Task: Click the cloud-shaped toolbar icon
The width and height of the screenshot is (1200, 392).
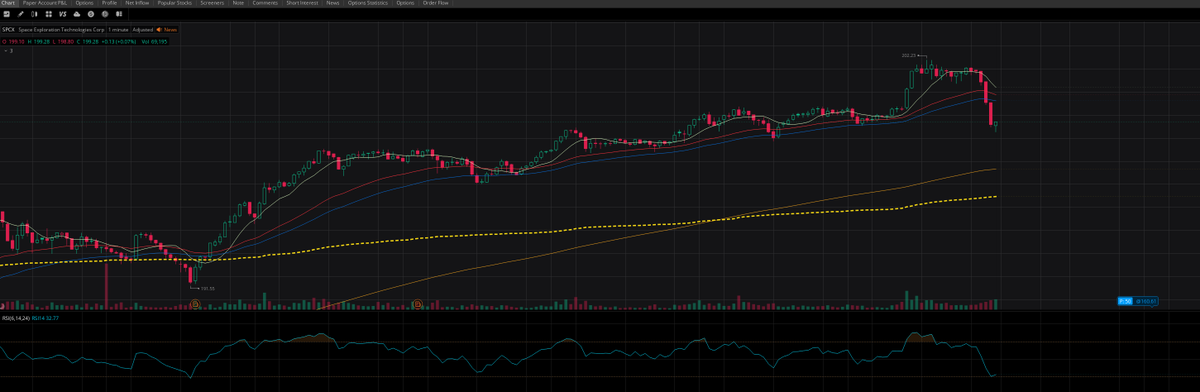Action: click(x=77, y=15)
